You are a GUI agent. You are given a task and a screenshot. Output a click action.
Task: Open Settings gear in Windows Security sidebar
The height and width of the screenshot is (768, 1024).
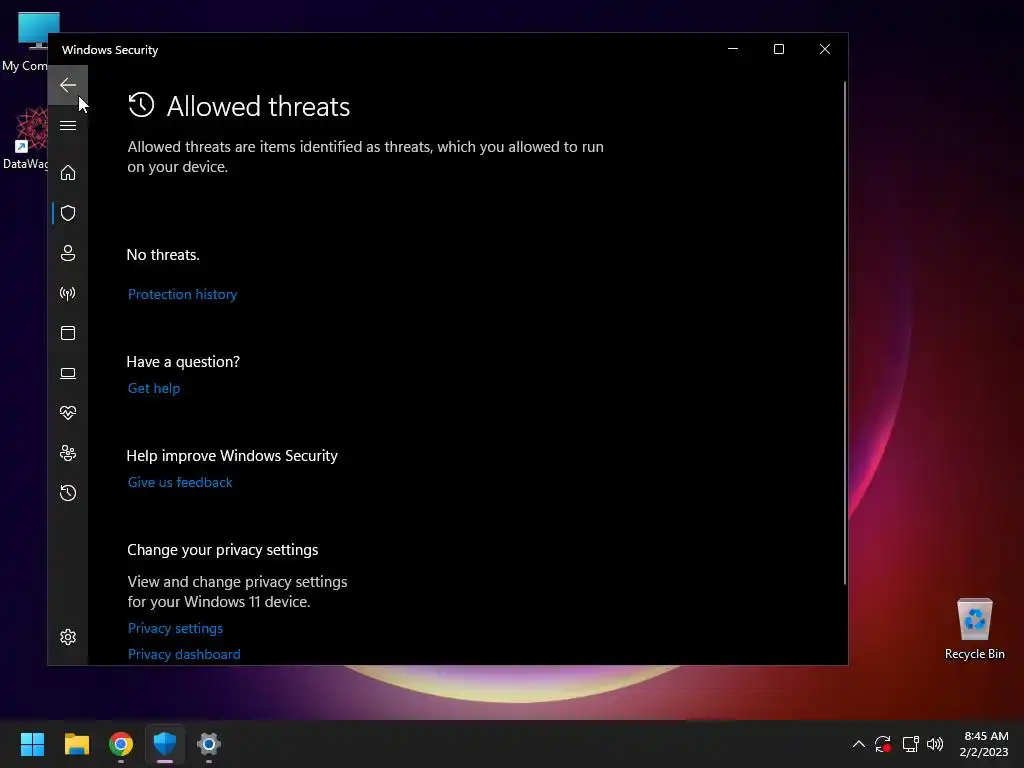(x=68, y=637)
